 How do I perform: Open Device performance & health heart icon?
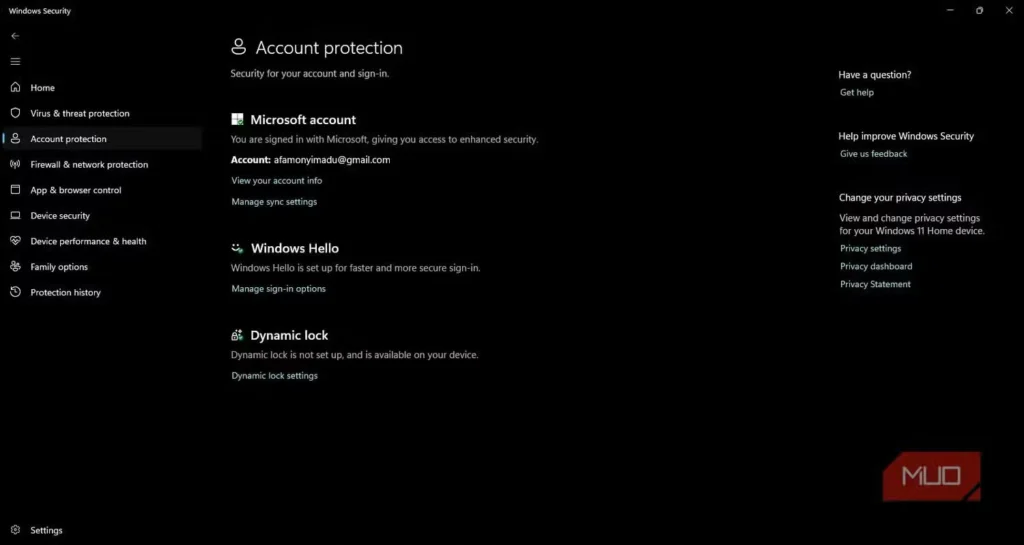pyautogui.click(x=15, y=241)
